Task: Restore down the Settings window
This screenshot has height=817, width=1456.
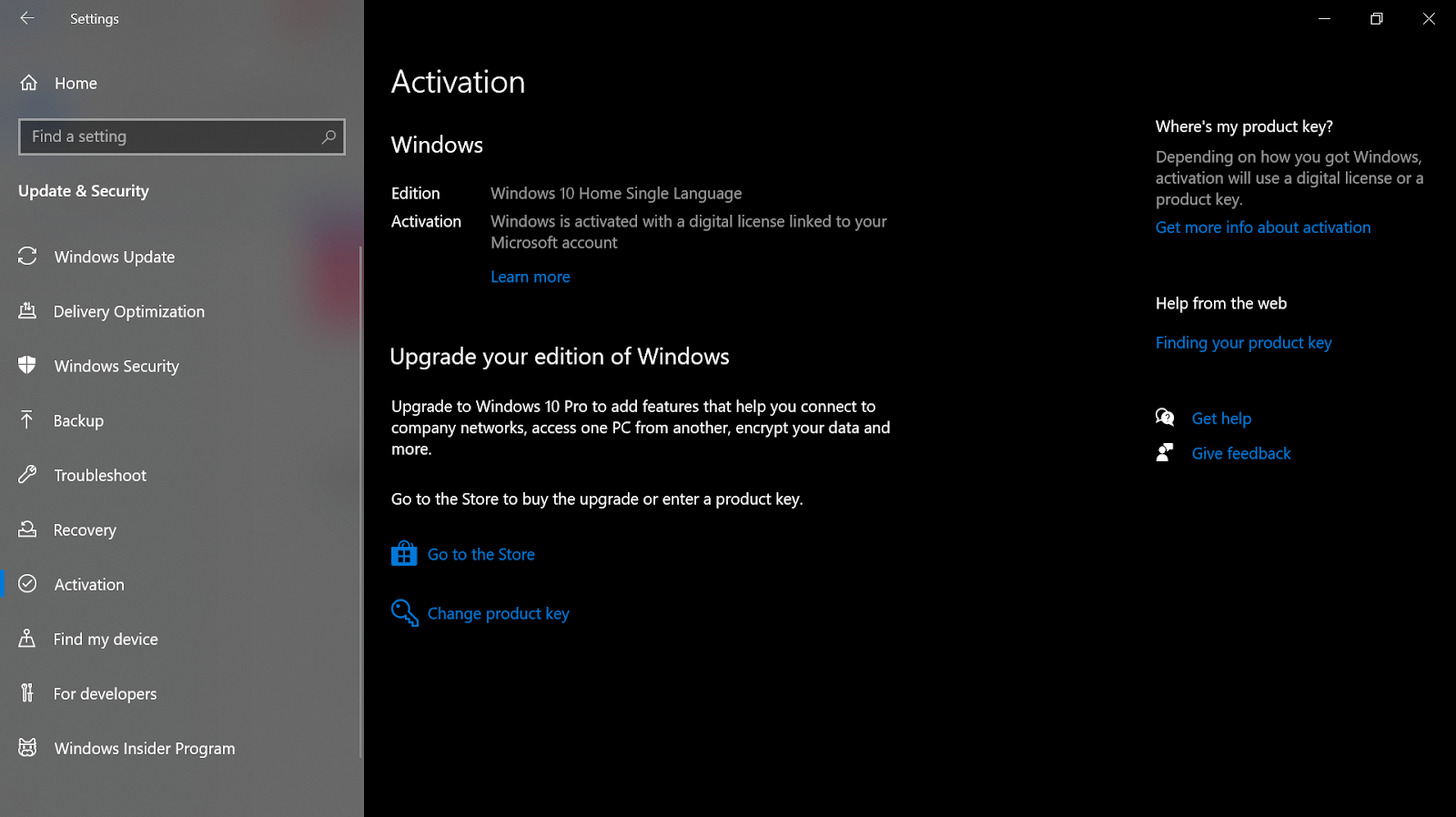Action: (x=1377, y=18)
